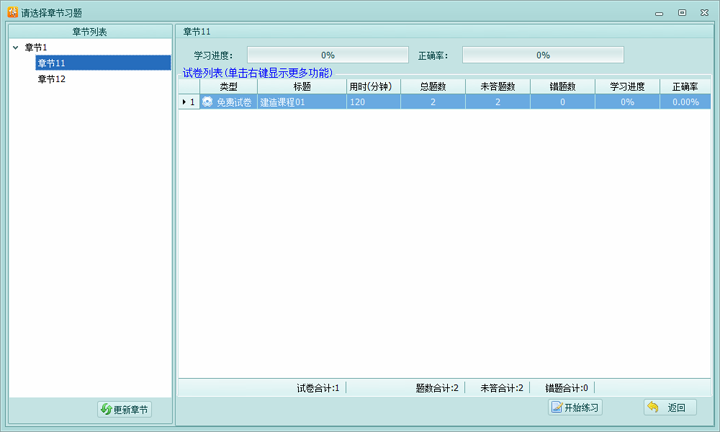Click the 用时(分钟) column header

click(x=370, y=87)
